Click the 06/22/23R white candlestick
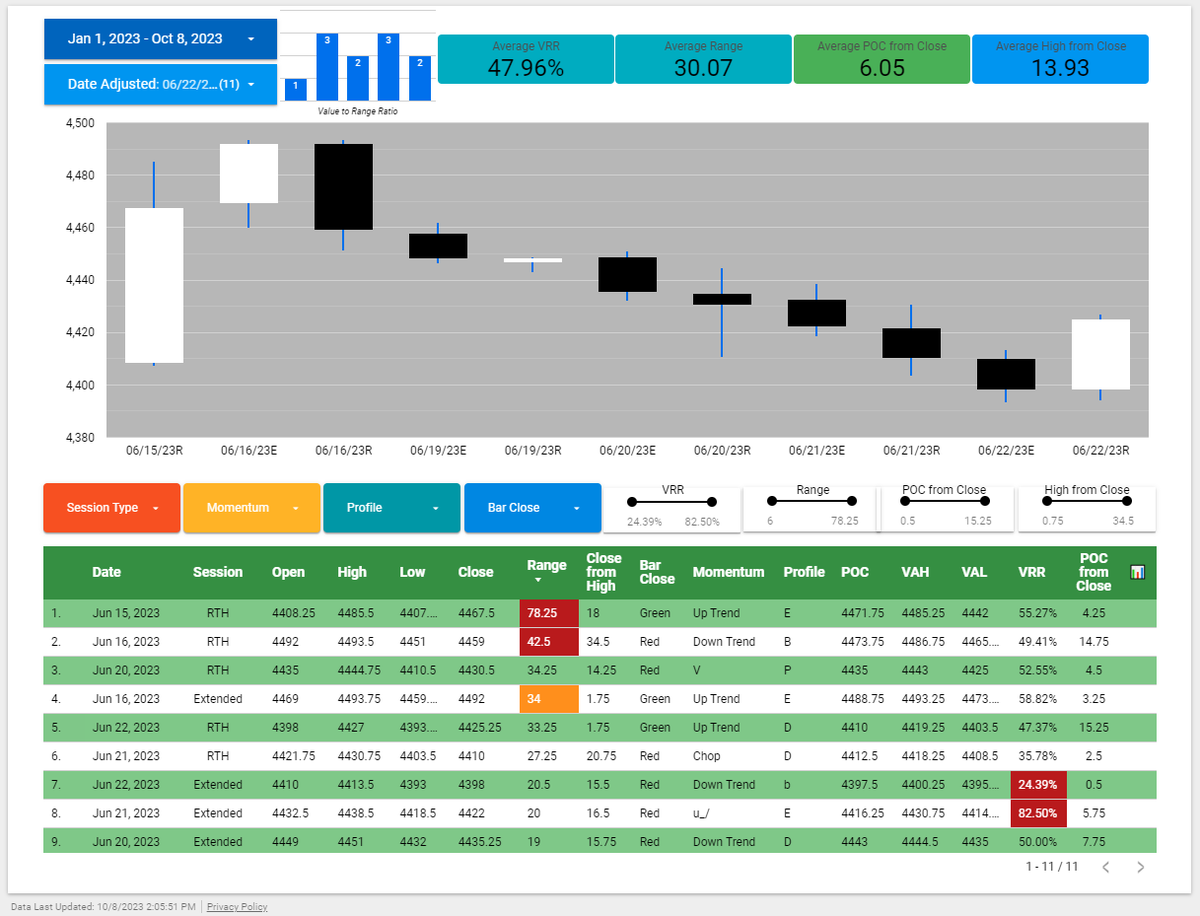 tap(1100, 354)
